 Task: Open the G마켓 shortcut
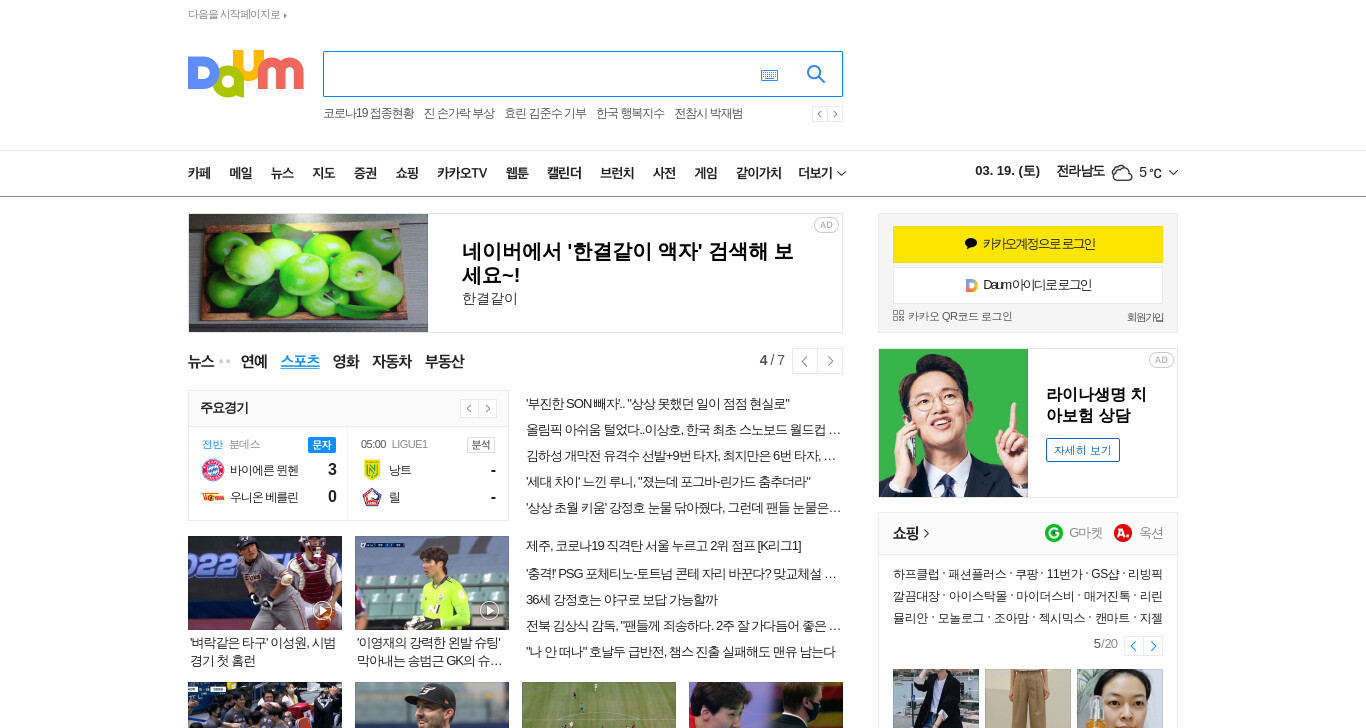coord(1074,533)
